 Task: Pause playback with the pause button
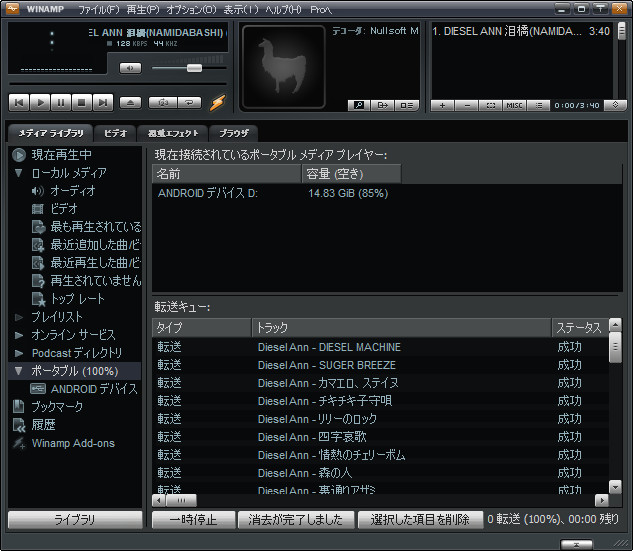click(x=61, y=103)
